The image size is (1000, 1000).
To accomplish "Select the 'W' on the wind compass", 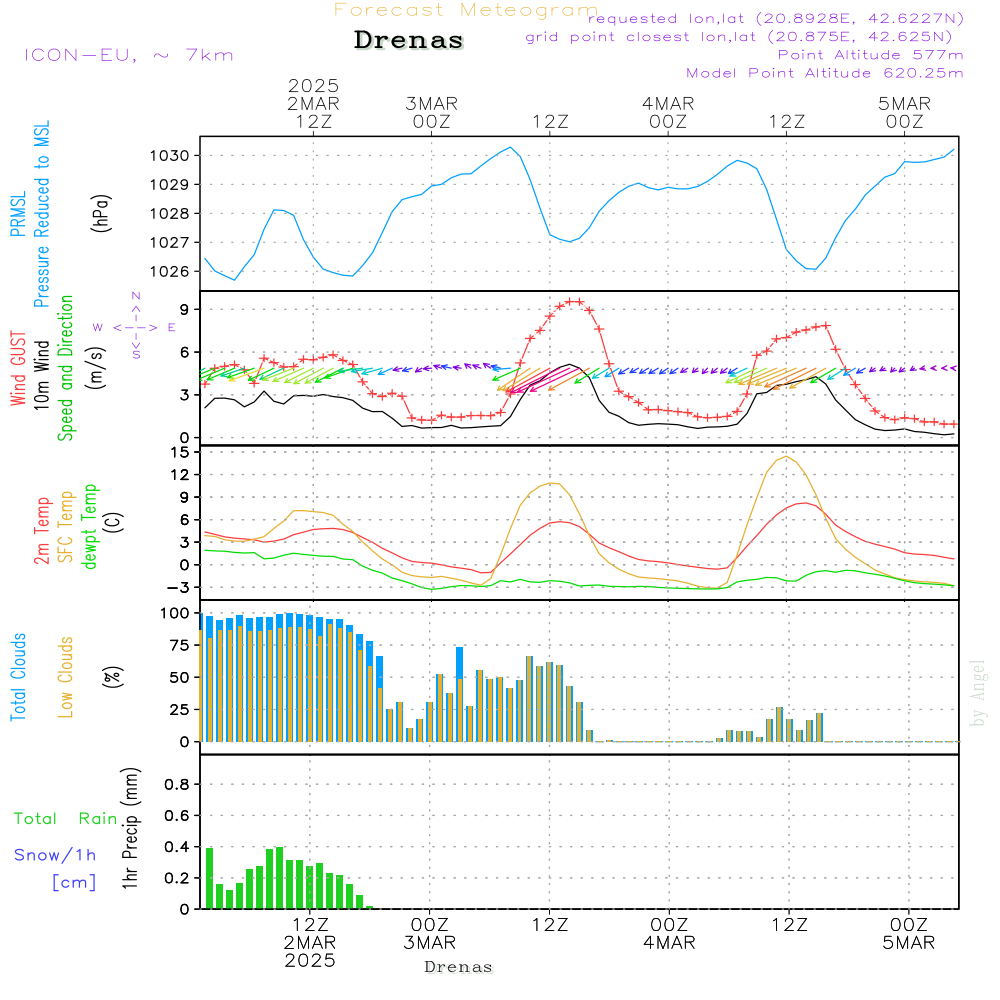I will pos(98,328).
